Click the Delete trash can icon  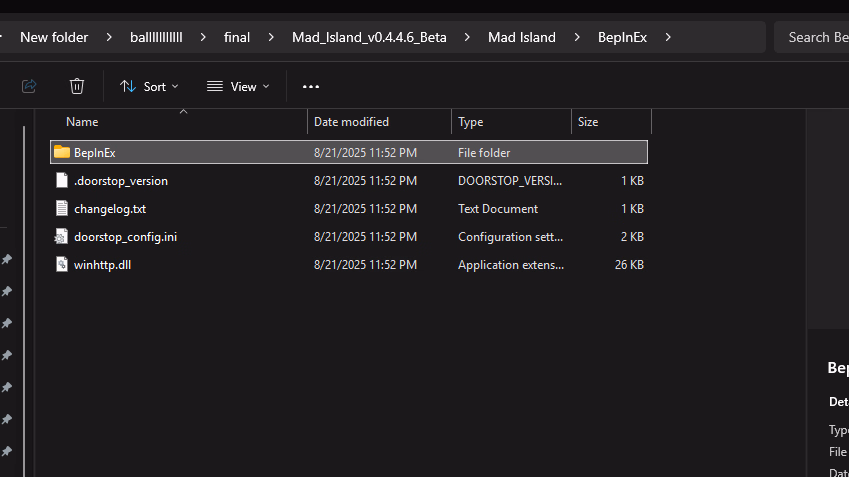(77, 86)
